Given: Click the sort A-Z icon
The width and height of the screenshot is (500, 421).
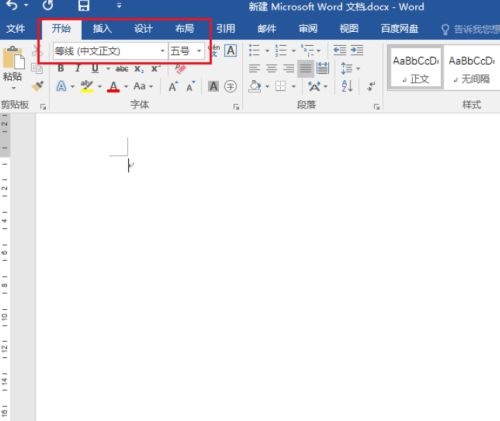Looking at the screenshot, I should [347, 86].
